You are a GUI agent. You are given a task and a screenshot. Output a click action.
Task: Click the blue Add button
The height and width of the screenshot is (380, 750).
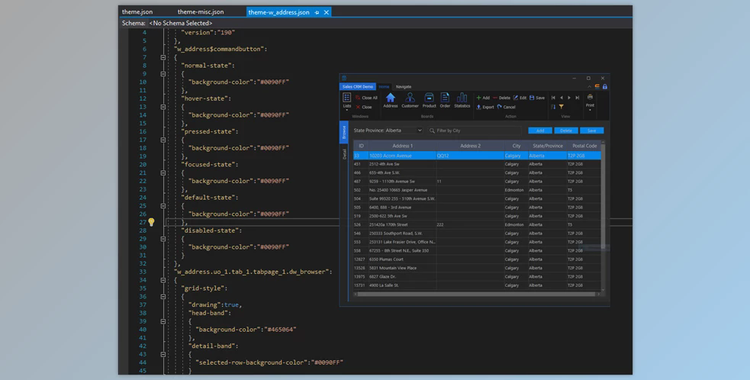[x=540, y=130]
